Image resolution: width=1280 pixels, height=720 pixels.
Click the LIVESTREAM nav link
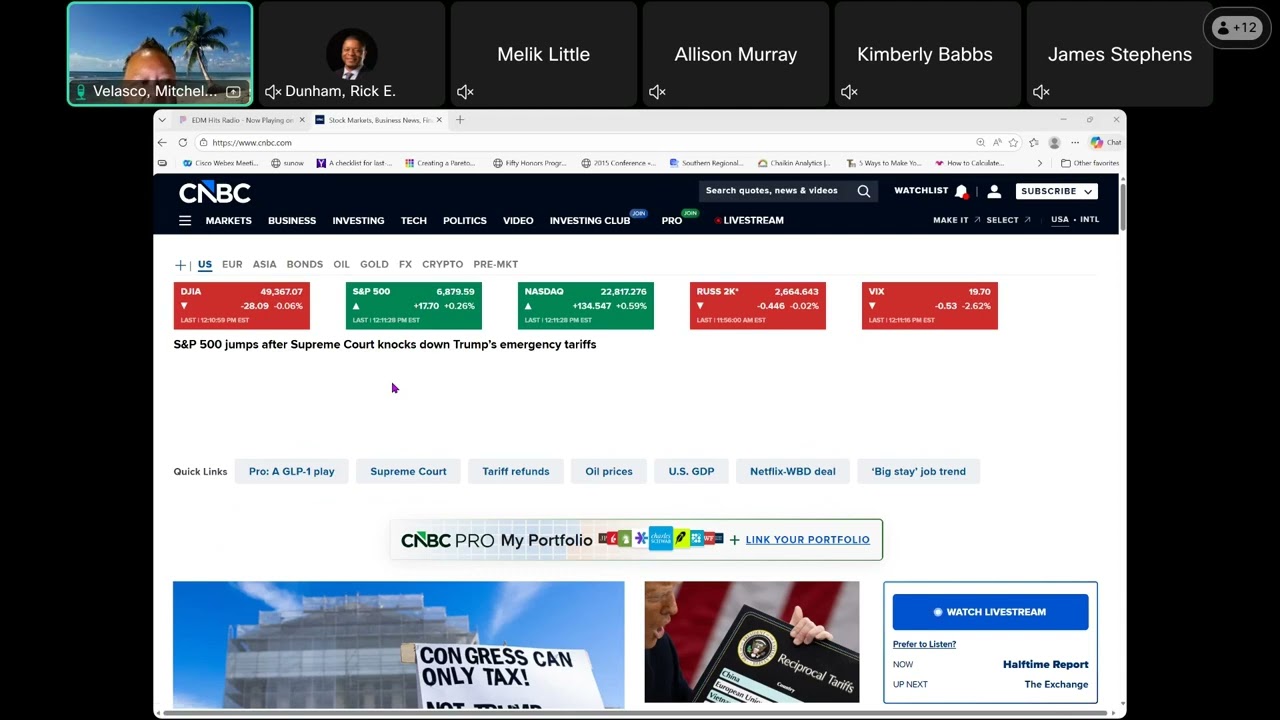pos(749,221)
